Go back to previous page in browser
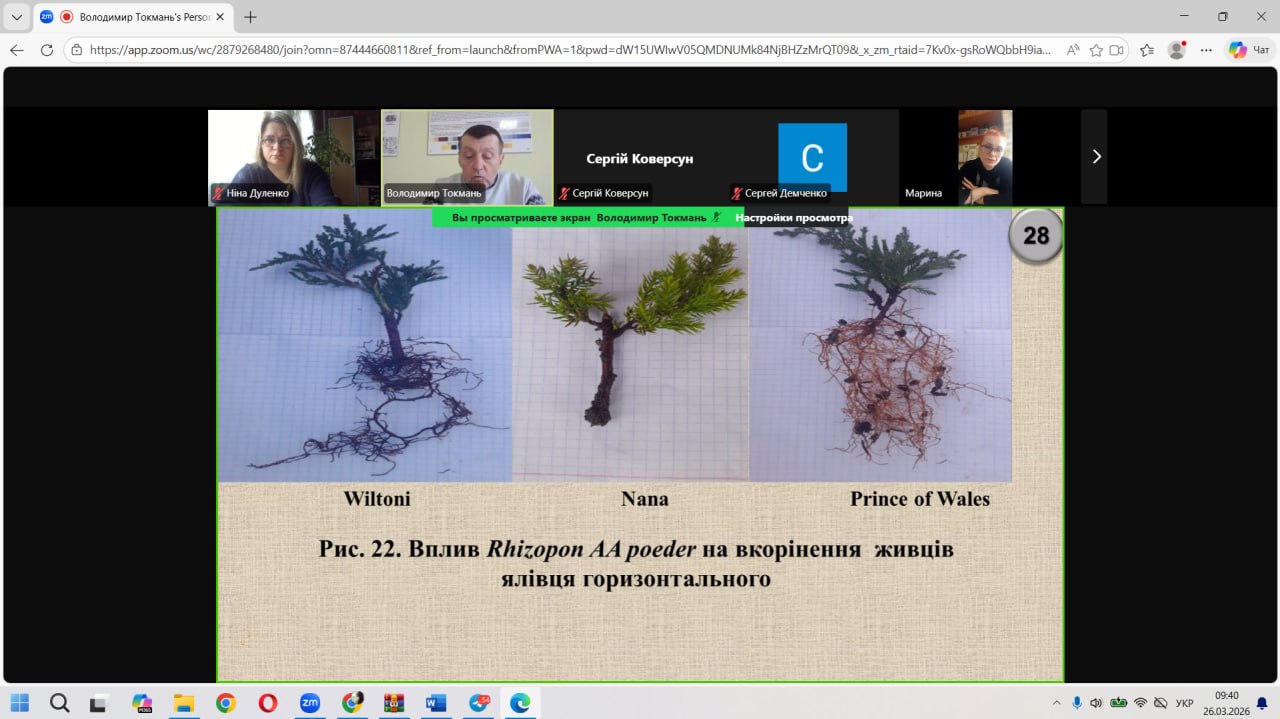Viewport: 1280px width, 719px height. (x=17, y=50)
